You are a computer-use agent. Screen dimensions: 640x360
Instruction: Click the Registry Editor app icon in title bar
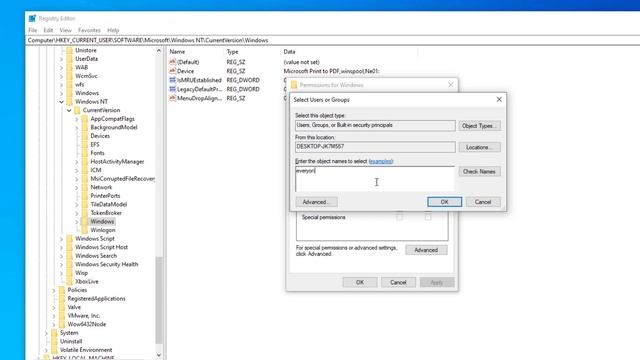32,18
